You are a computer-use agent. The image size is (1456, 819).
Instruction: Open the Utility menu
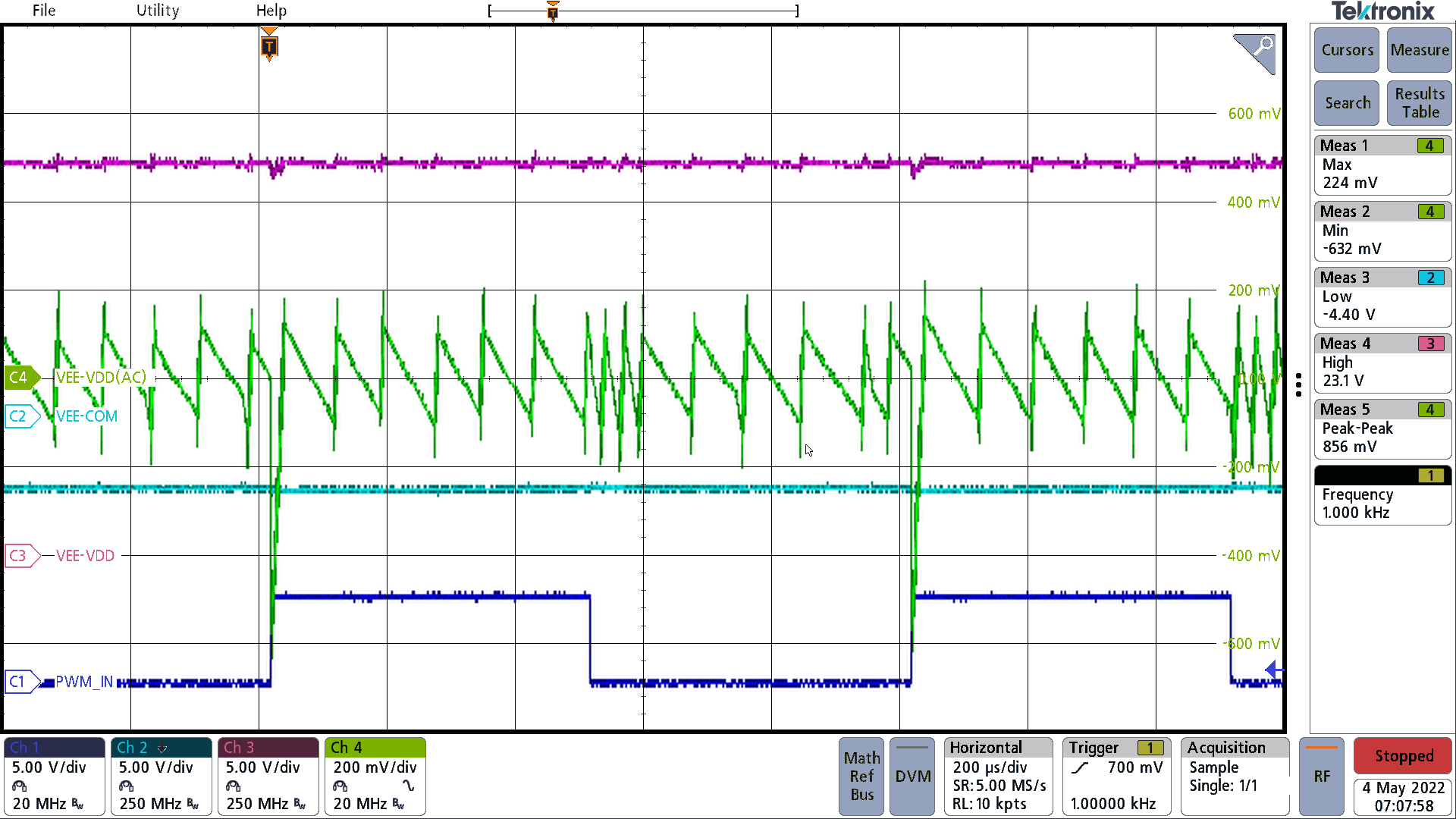click(x=158, y=11)
